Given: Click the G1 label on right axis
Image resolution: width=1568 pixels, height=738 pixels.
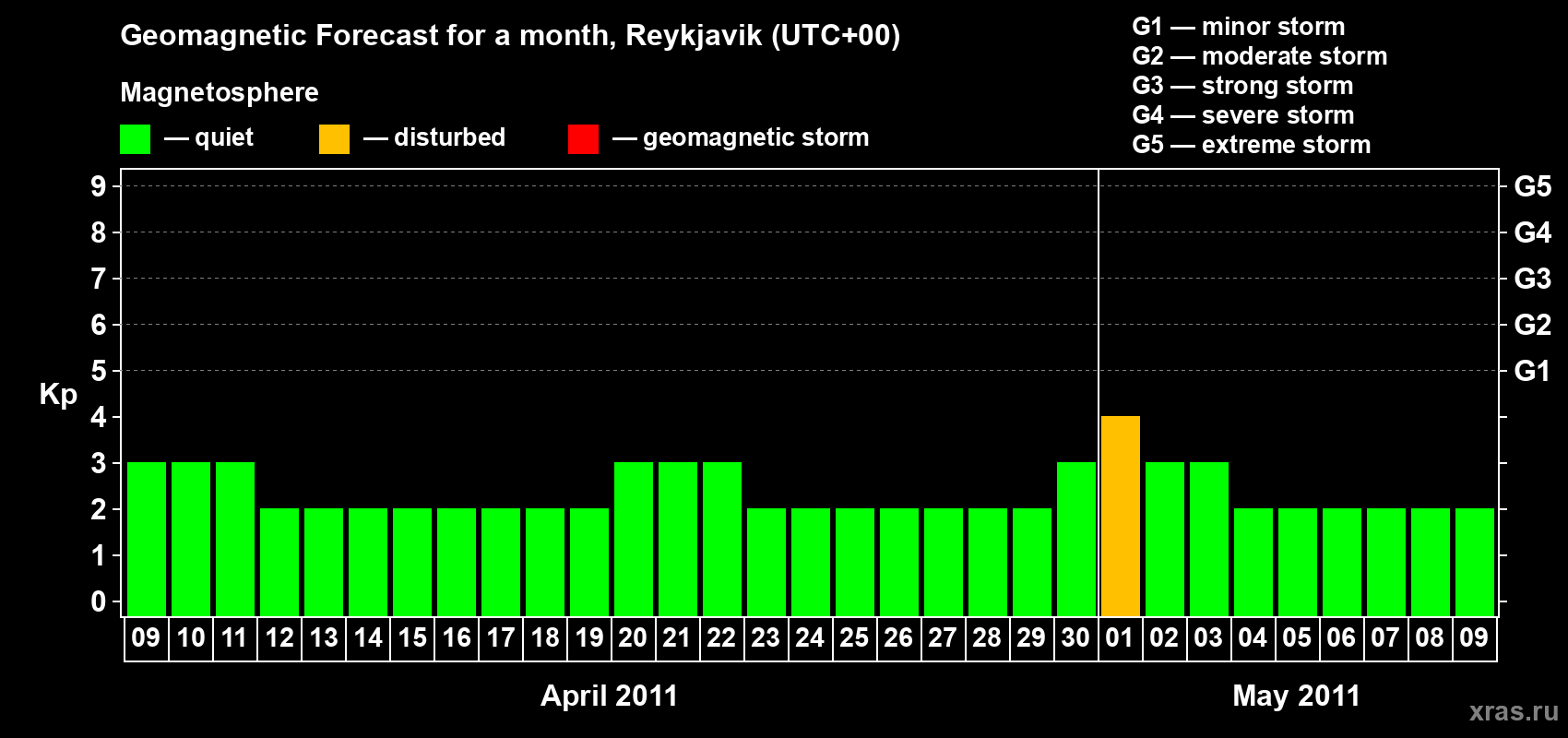Looking at the screenshot, I should [1533, 371].
